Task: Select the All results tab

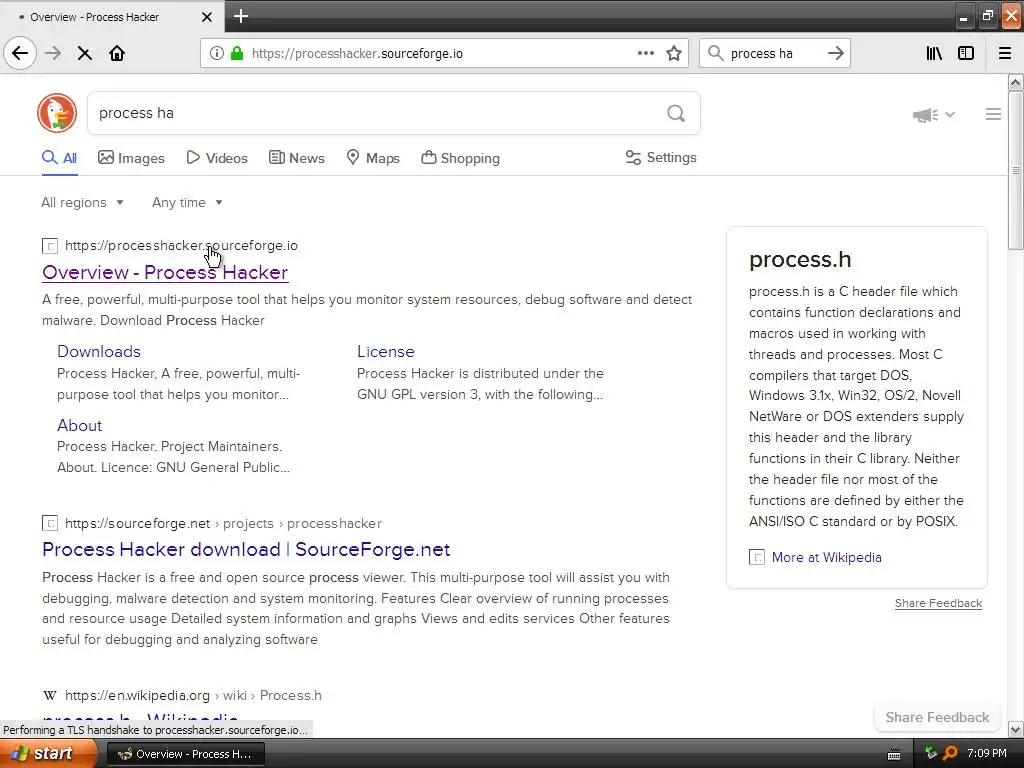Action: 59,158
